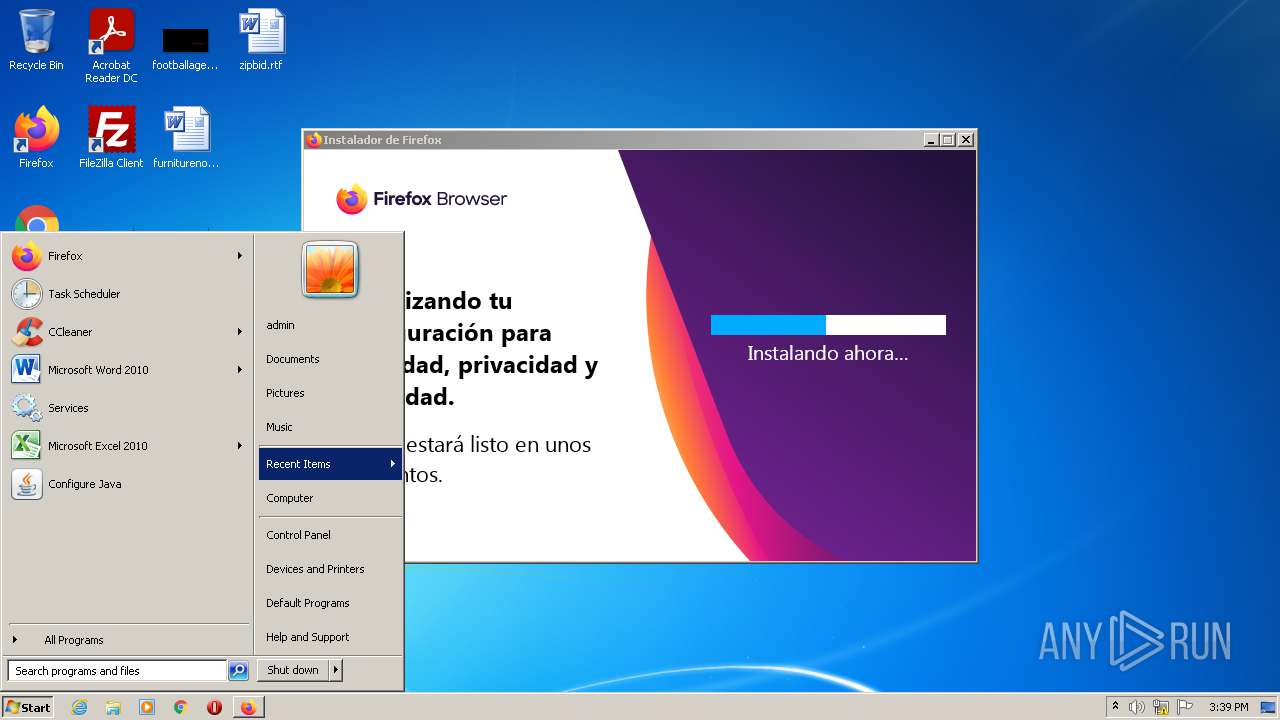
Task: Launch Windows Media Player from taskbar
Action: pyautogui.click(x=147, y=707)
